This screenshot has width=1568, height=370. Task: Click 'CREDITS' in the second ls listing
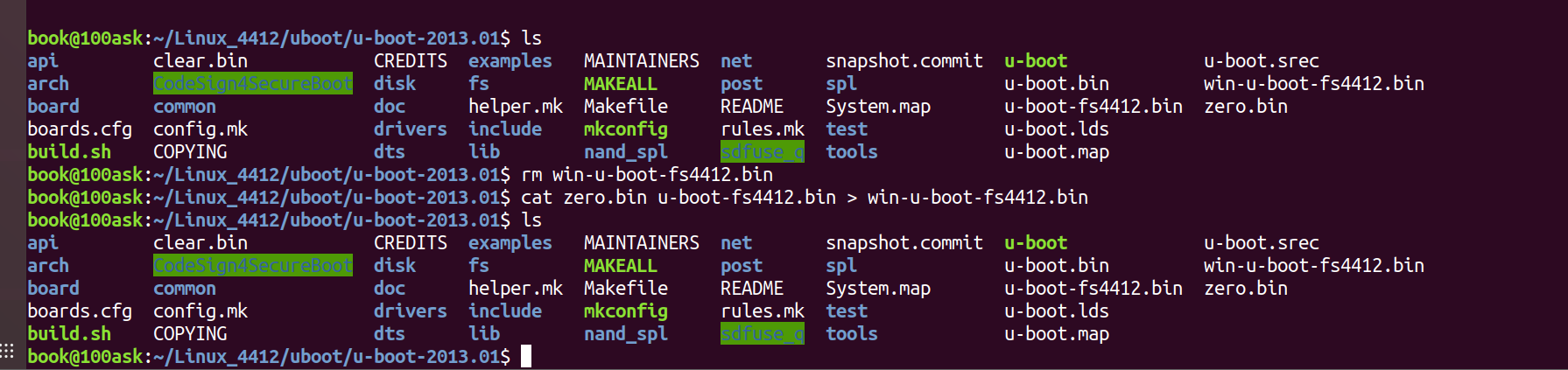(411, 242)
